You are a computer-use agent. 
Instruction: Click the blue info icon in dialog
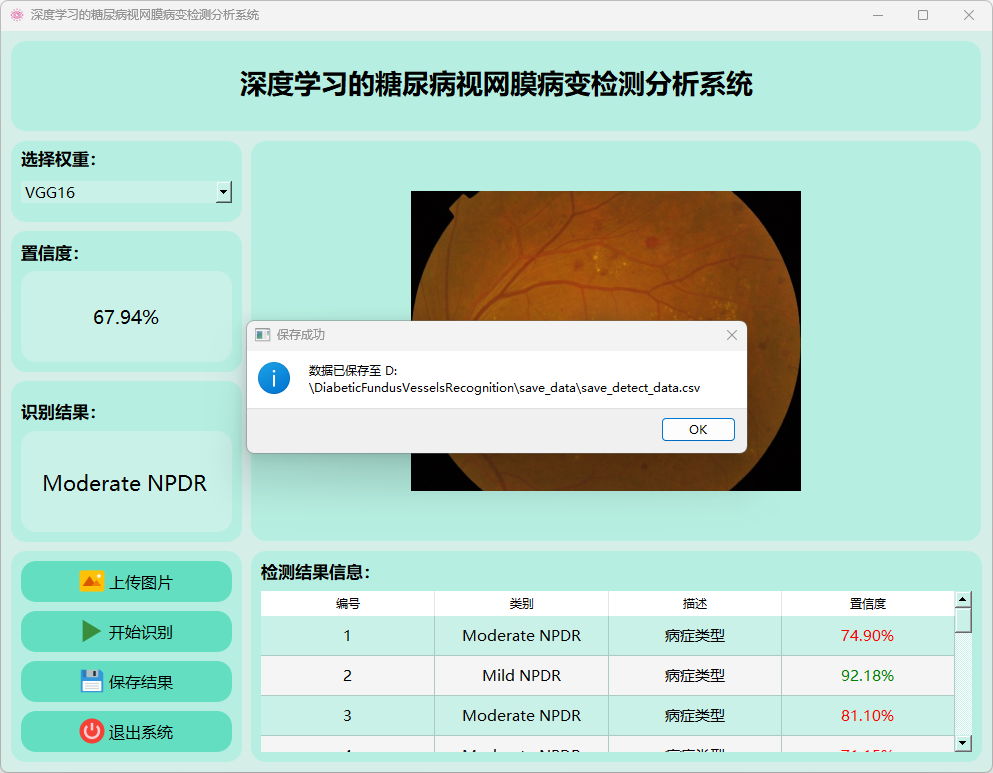274,378
